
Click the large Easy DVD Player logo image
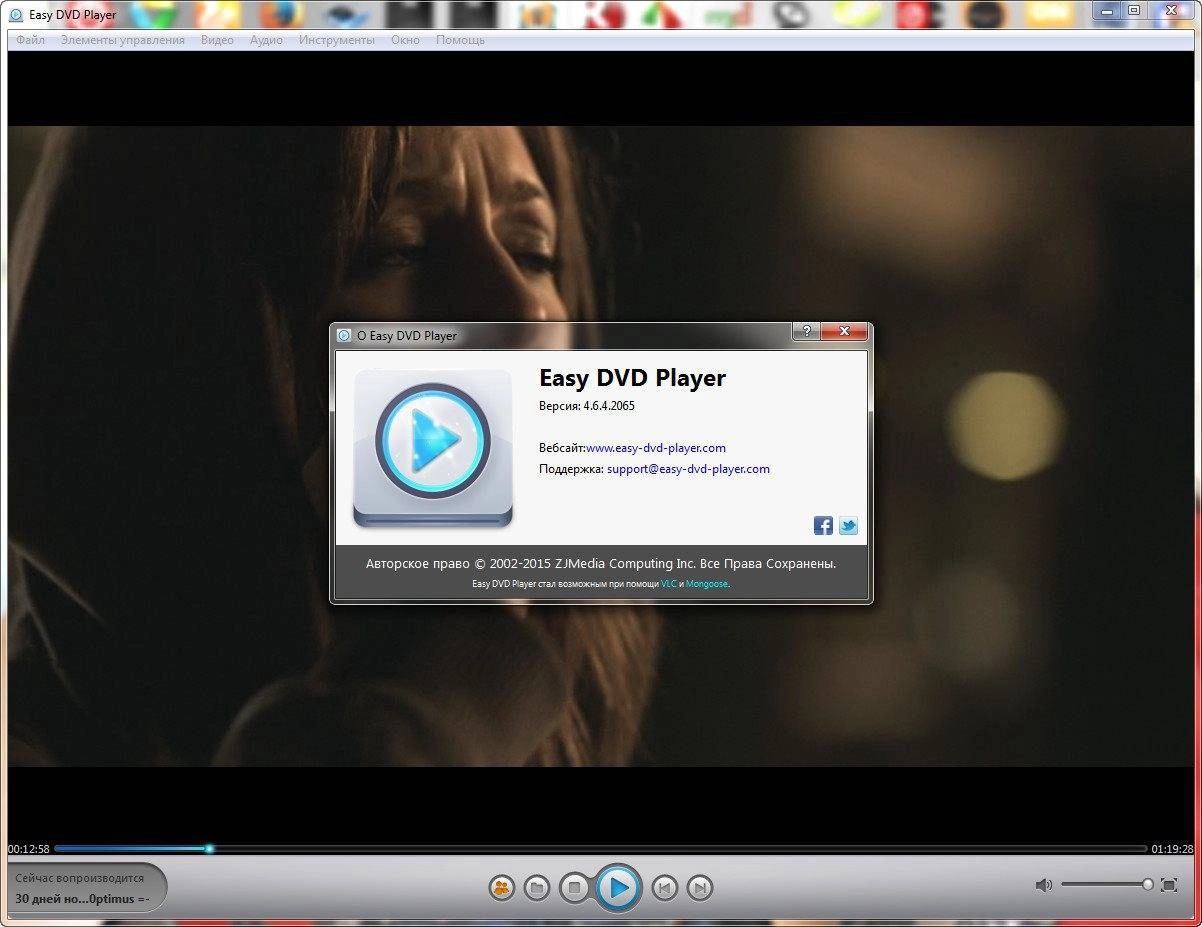(x=433, y=448)
